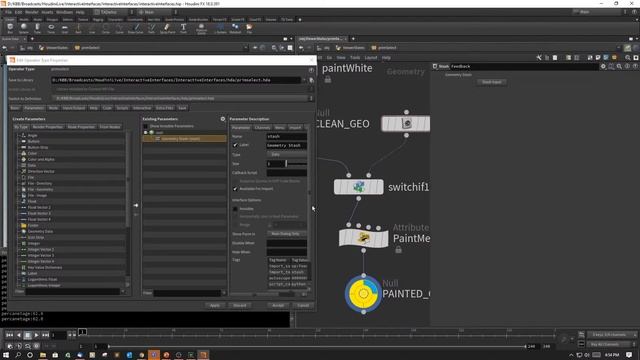
Task: Switch to the Scripts tab
Action: point(122,108)
